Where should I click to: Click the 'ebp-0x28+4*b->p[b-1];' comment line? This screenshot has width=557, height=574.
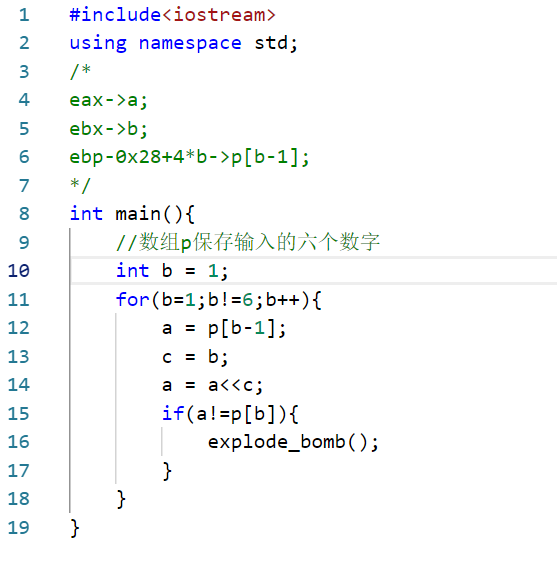point(190,157)
